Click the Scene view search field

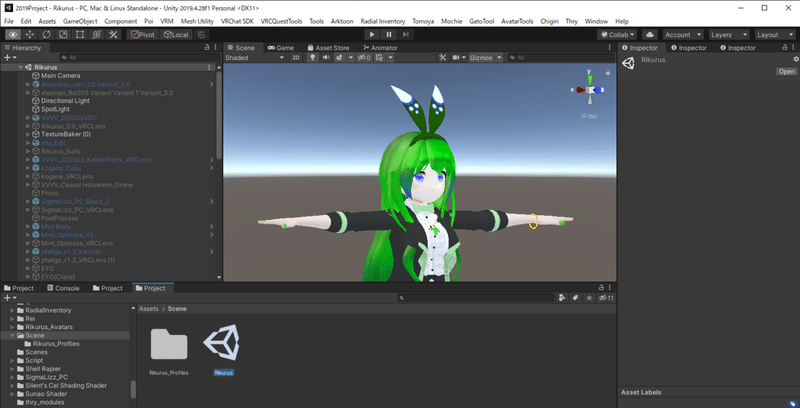(560, 58)
